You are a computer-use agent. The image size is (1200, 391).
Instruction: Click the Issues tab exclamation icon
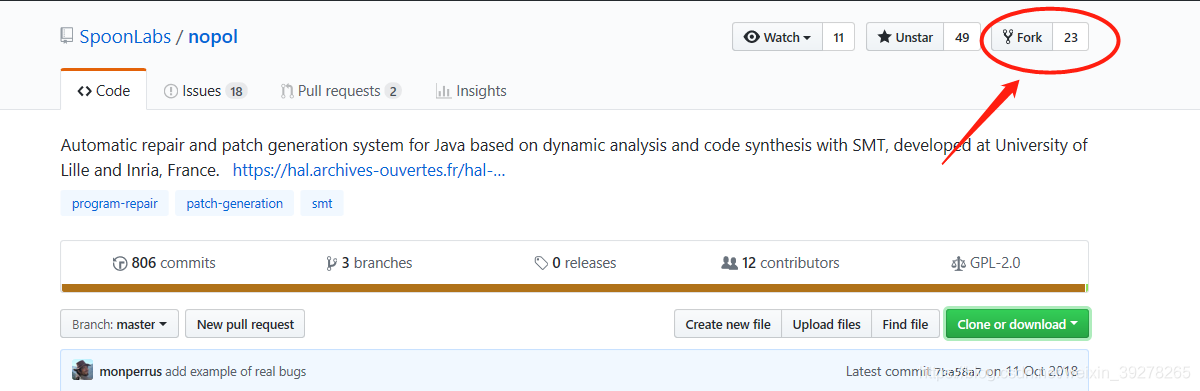point(171,91)
